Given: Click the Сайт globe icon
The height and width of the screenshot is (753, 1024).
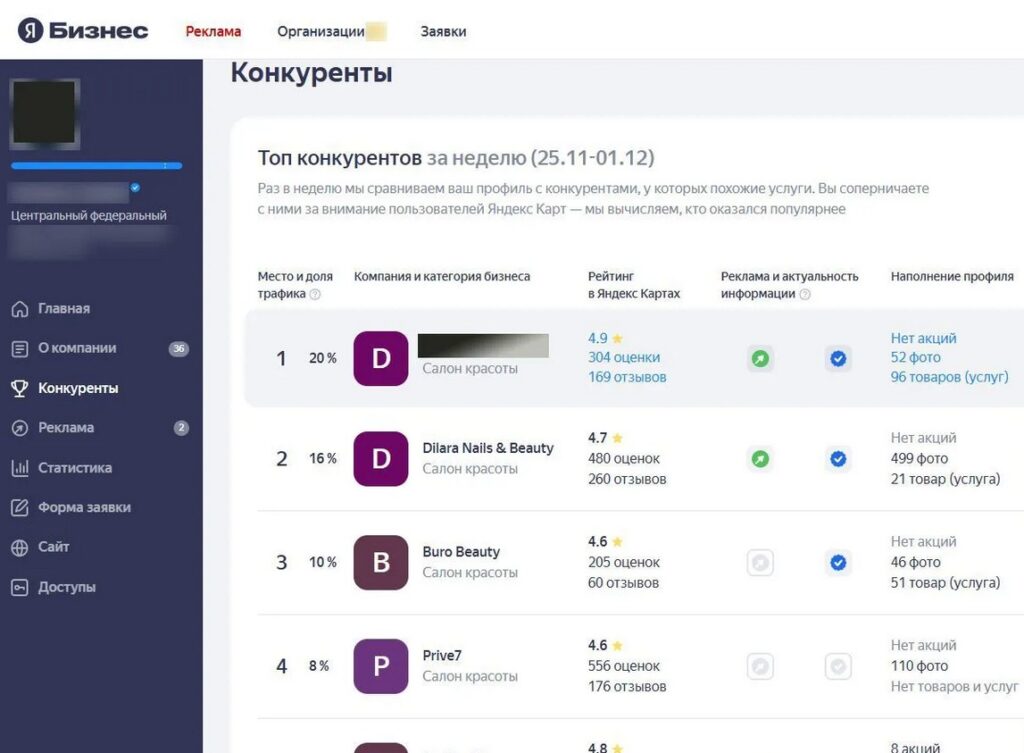Looking at the screenshot, I should tap(19, 548).
